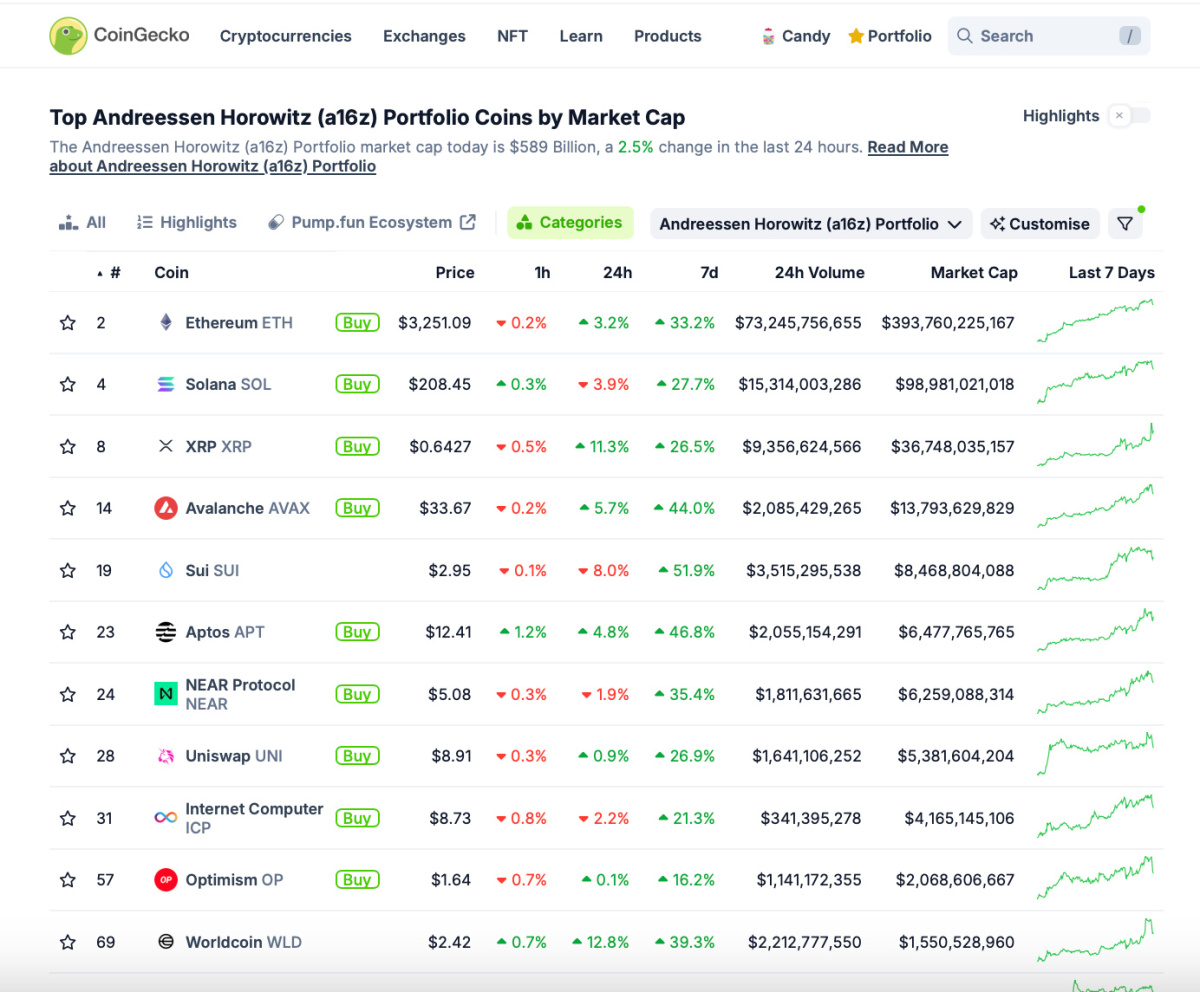This screenshot has width=1200, height=992.
Task: Click Buy button for Aptos
Action: [357, 632]
